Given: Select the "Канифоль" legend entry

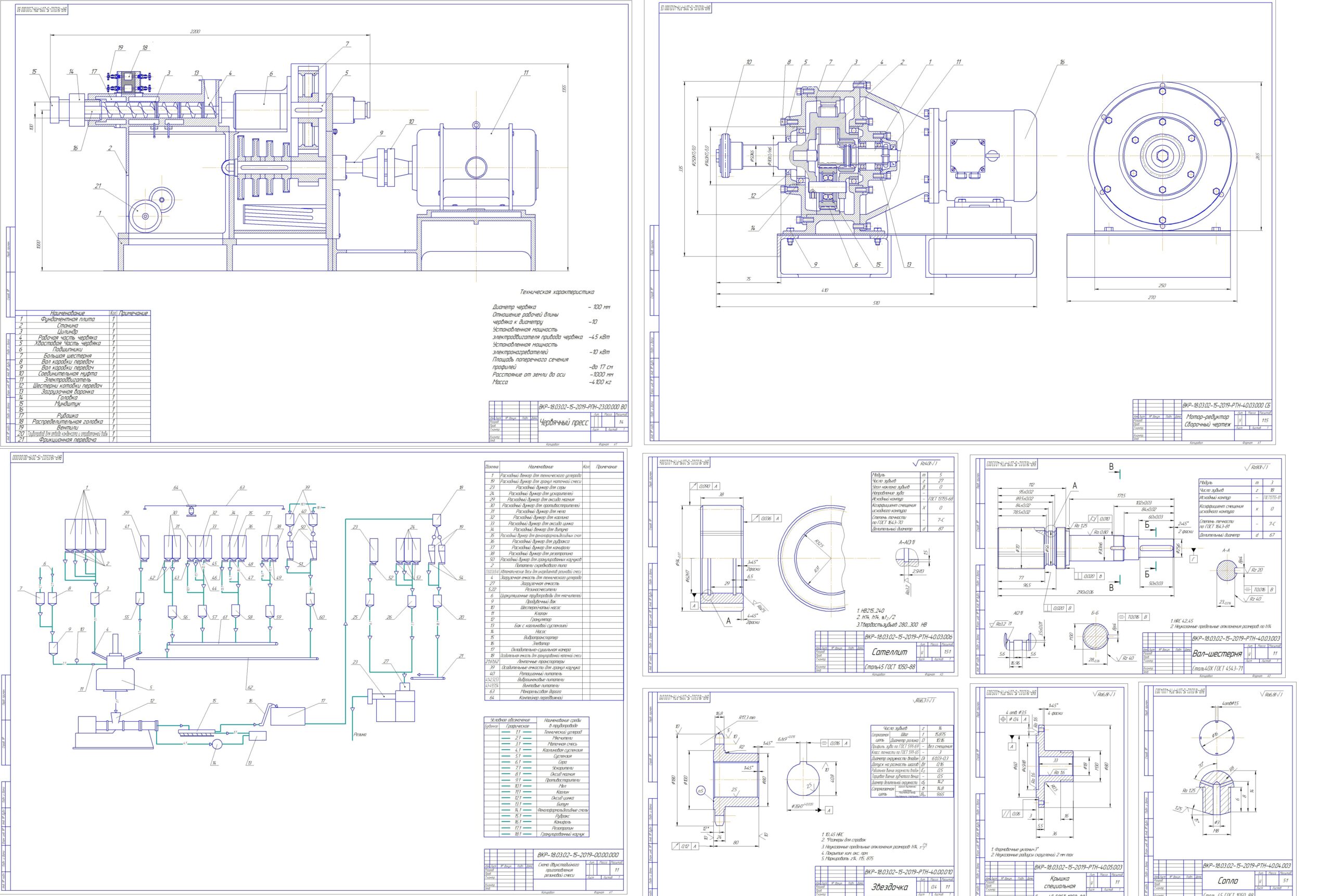Looking at the screenshot, I should coord(562,822).
